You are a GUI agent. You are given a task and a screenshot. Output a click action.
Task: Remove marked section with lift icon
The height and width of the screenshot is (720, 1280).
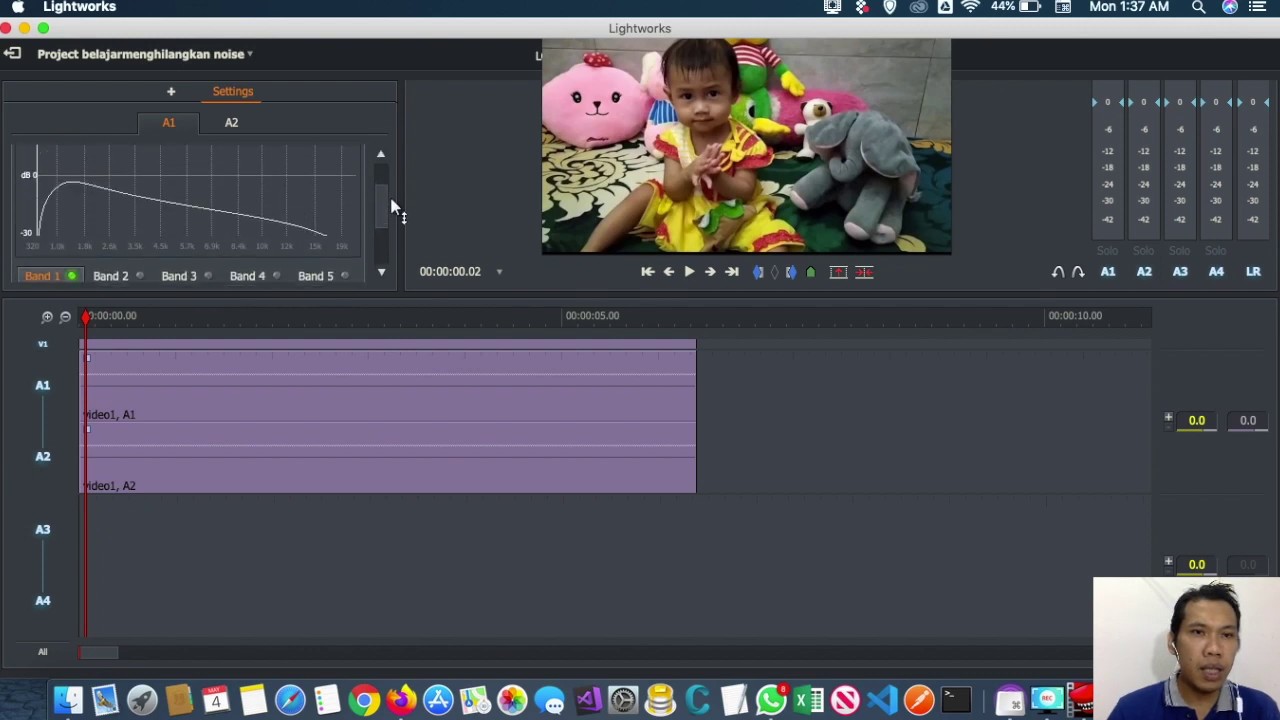839,272
